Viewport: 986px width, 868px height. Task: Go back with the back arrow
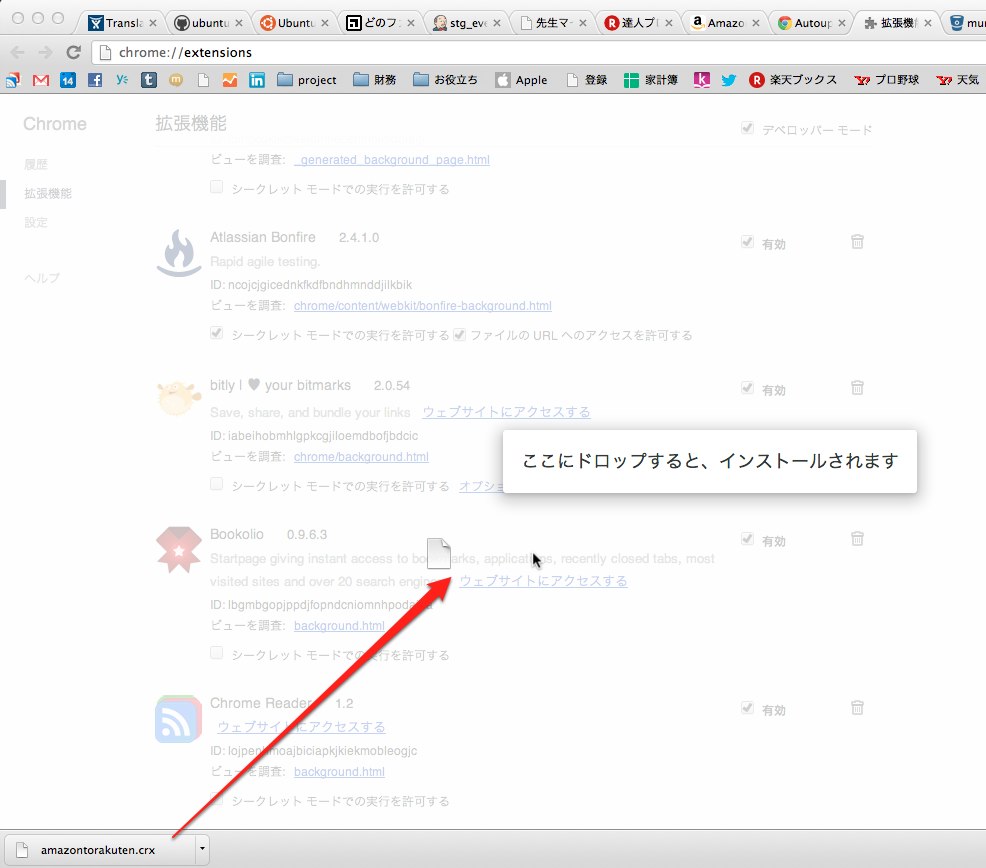coord(18,52)
